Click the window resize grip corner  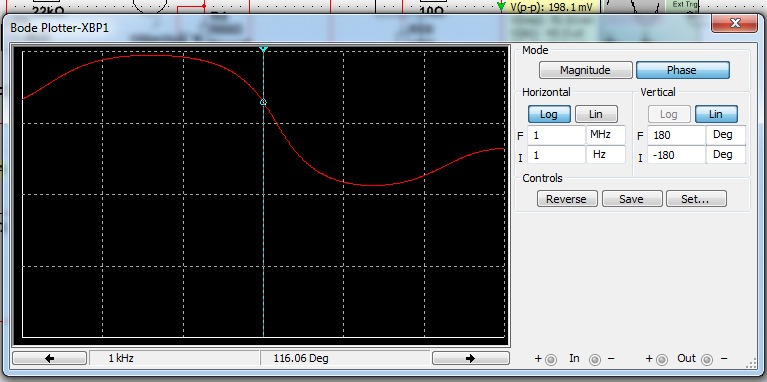point(751,362)
